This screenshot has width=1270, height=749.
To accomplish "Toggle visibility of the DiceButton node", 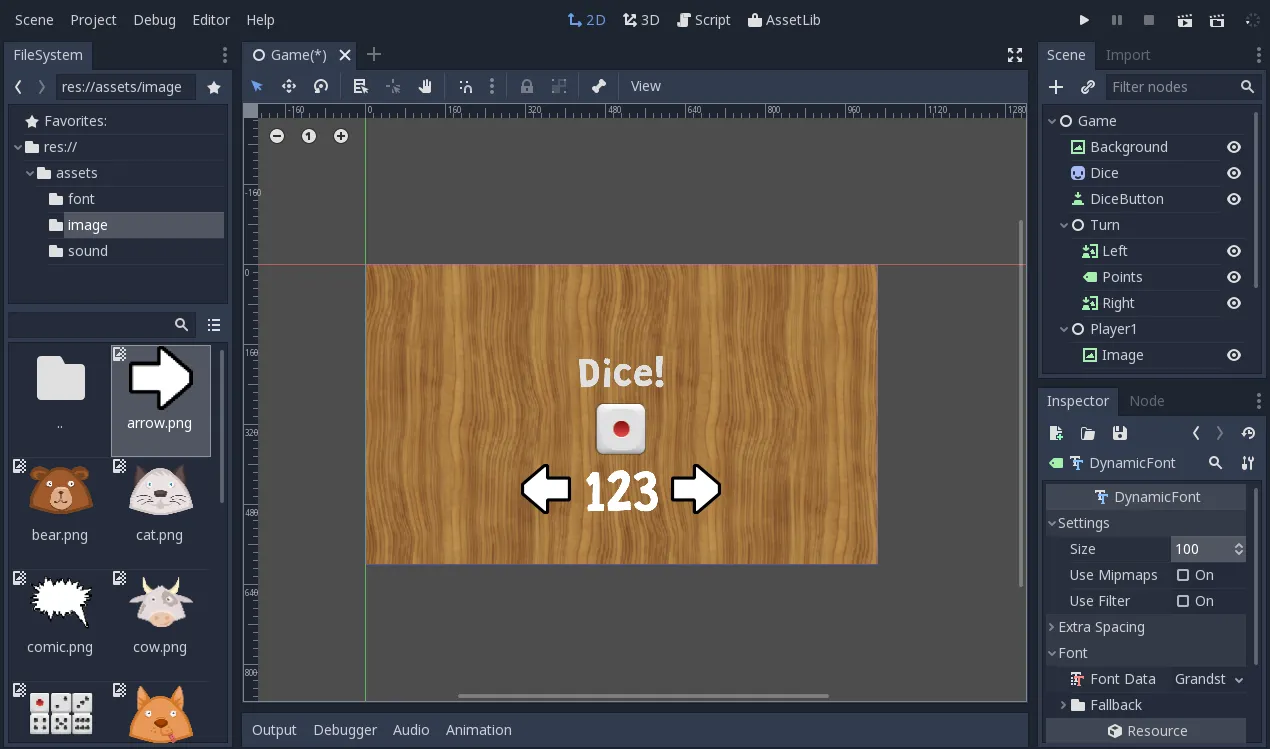I will 1234,199.
